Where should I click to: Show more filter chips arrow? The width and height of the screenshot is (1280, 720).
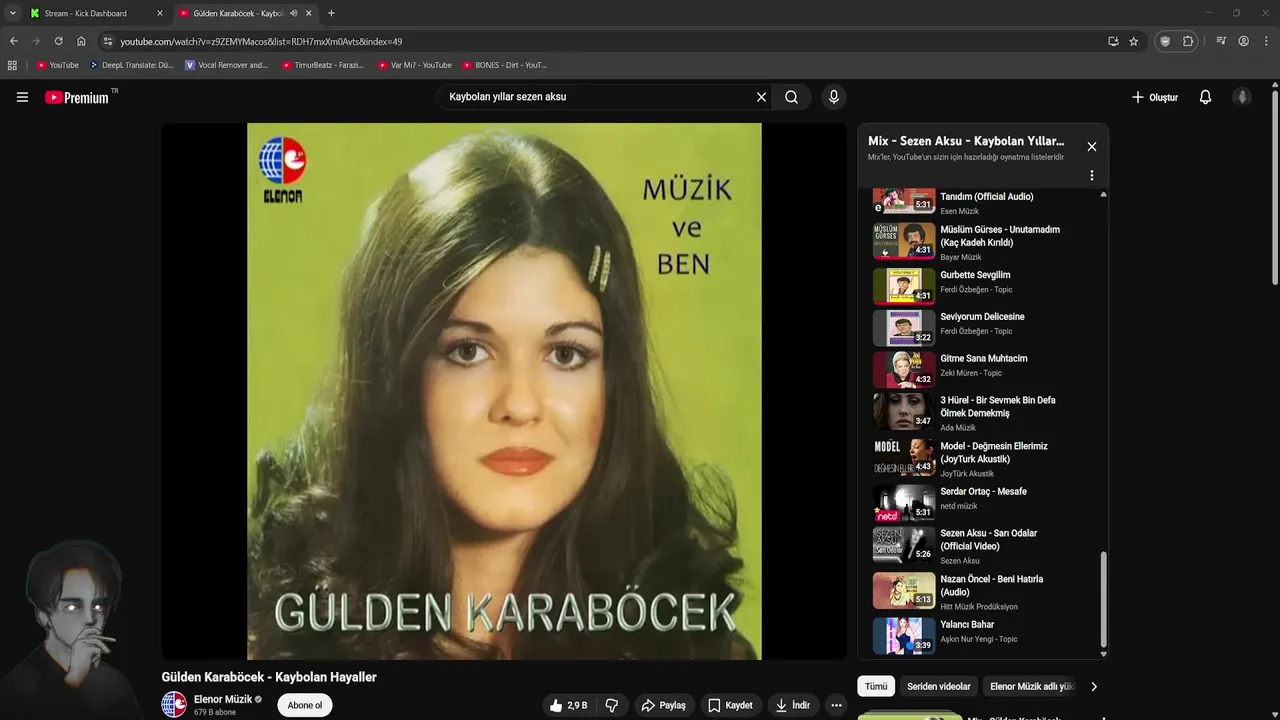pyautogui.click(x=1094, y=687)
